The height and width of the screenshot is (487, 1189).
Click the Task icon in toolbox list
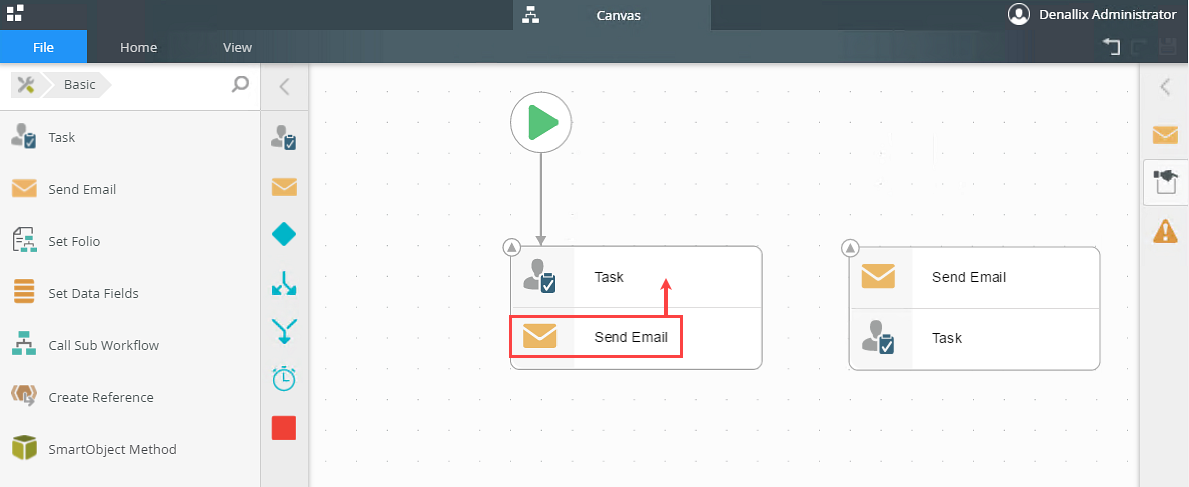(24, 137)
